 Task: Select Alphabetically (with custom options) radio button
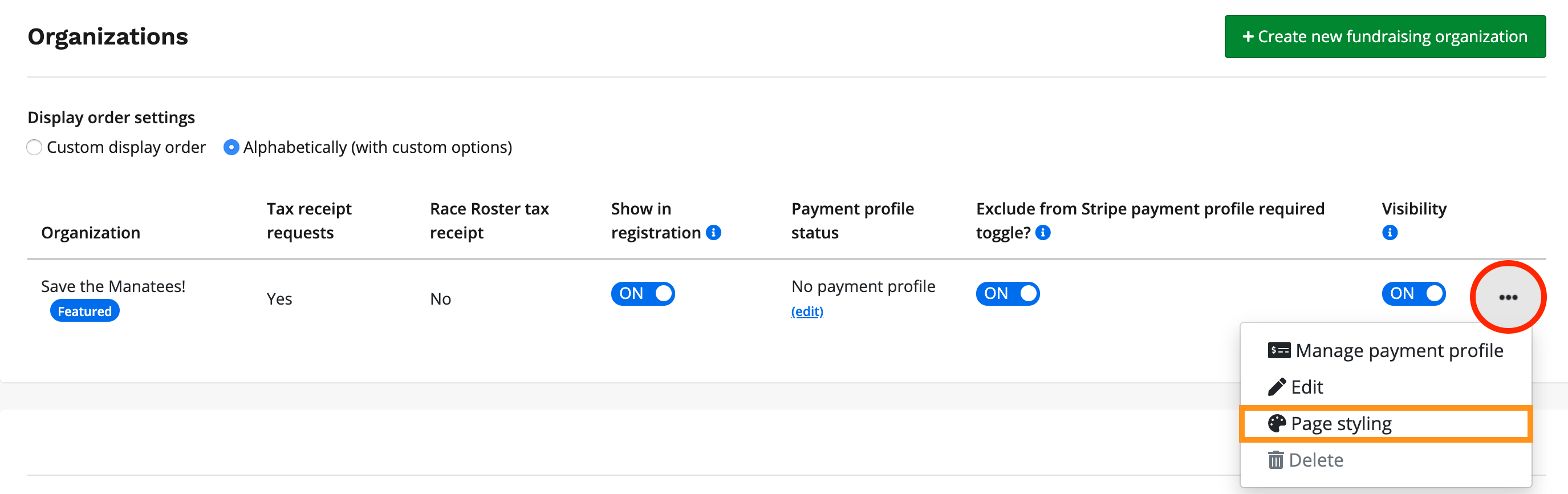(231, 147)
